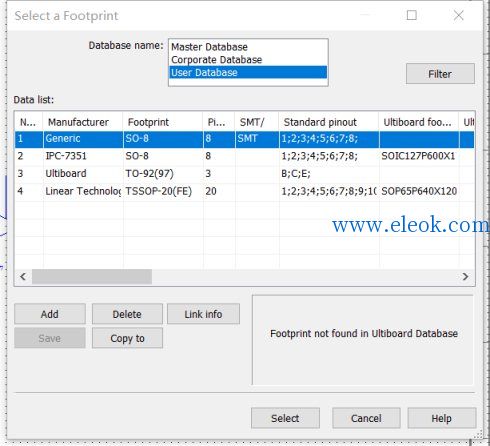Add a new footprint entry

(50, 314)
